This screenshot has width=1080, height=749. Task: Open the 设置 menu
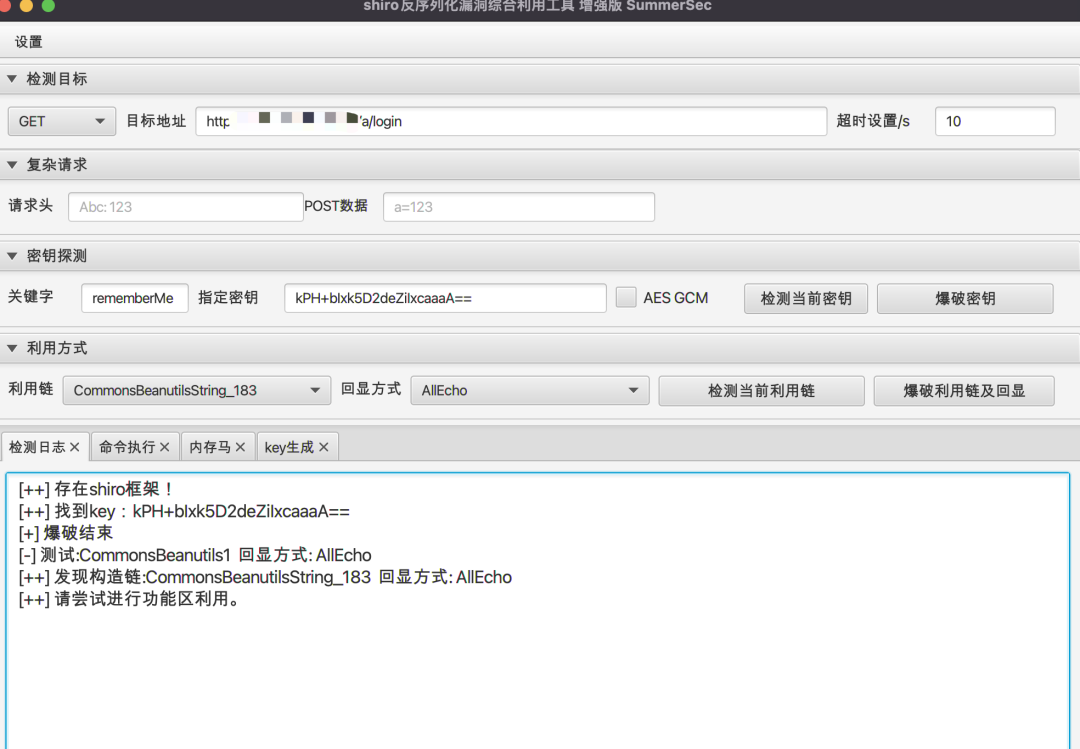(28, 42)
